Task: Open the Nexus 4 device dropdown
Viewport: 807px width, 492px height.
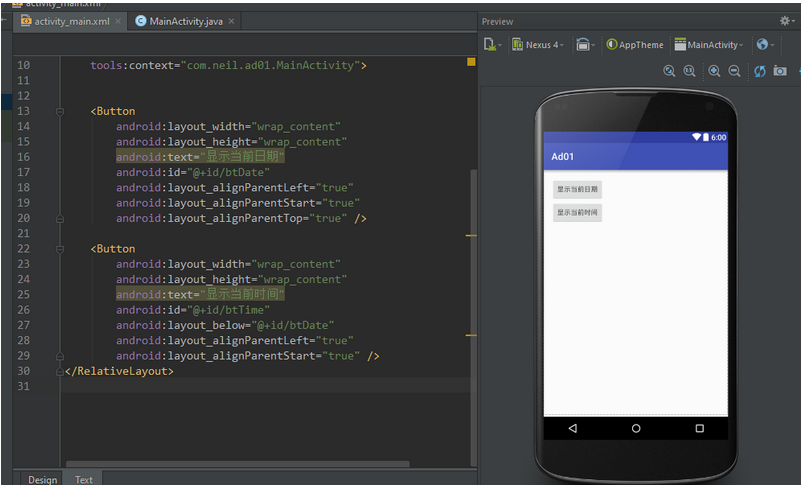Action: coord(538,45)
